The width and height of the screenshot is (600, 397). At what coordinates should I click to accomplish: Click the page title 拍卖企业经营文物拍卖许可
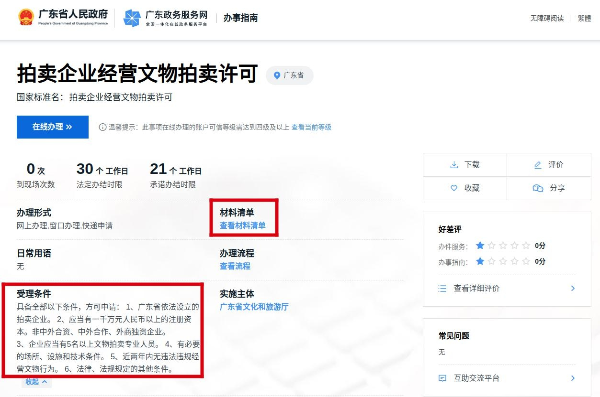137,74
